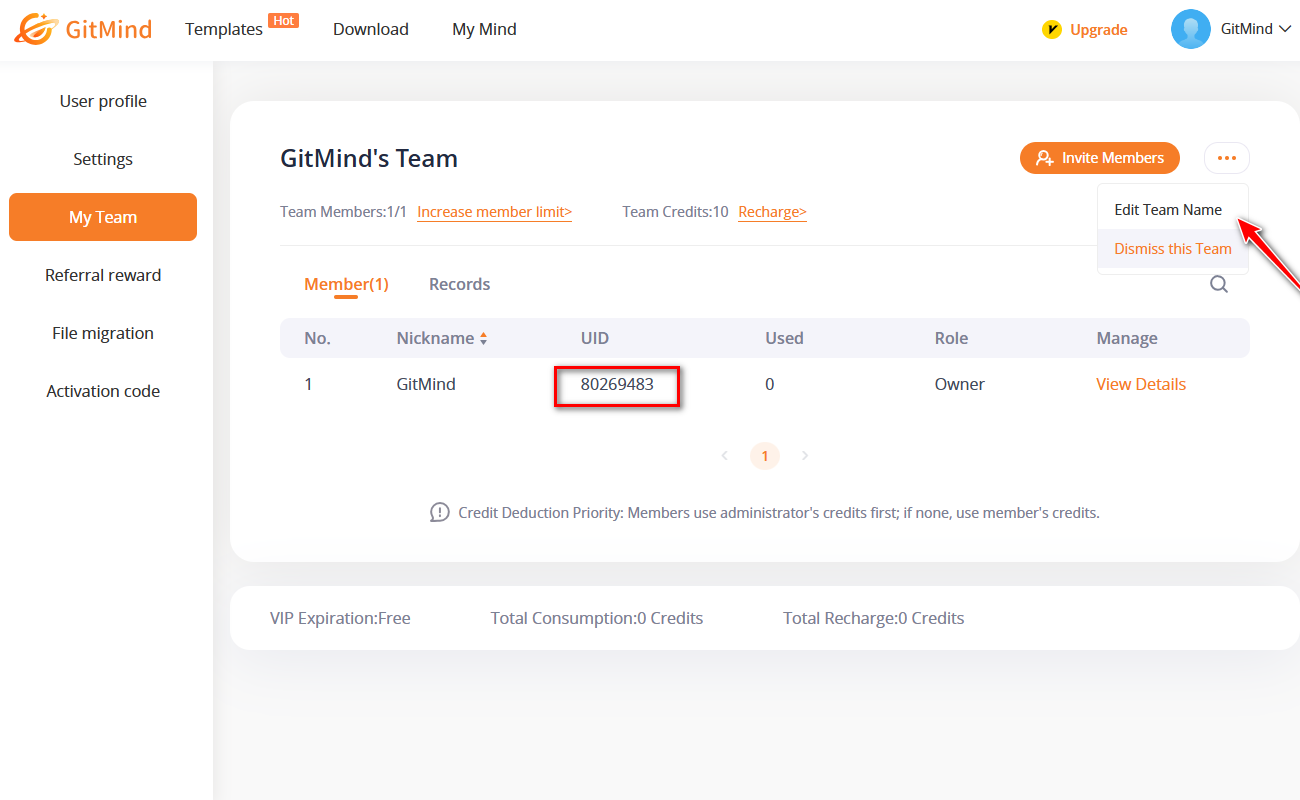
Task: Click the UID column header
Action: pos(595,338)
